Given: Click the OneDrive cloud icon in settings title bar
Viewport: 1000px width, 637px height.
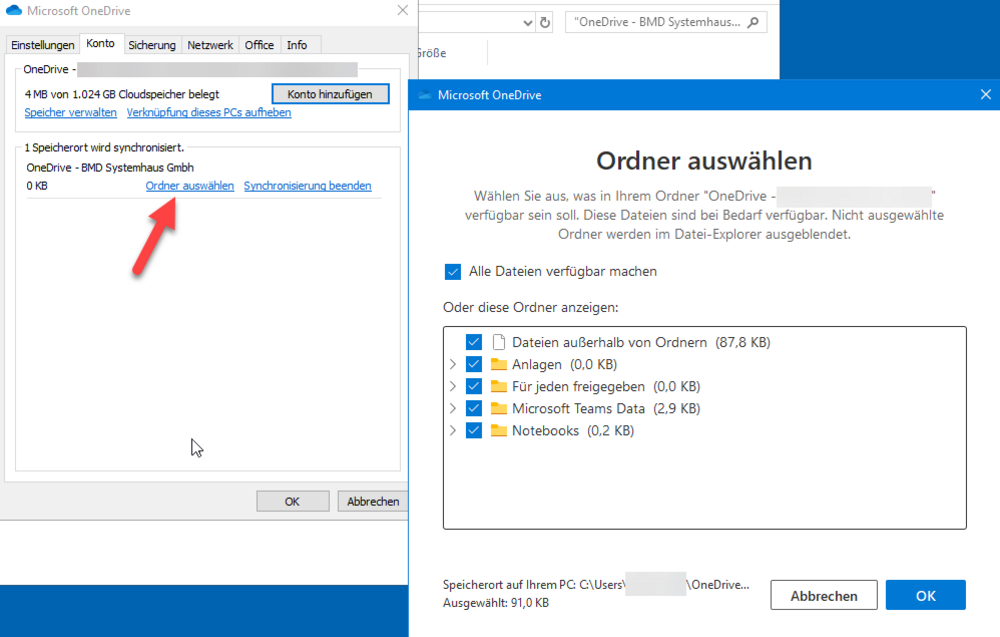Looking at the screenshot, I should click(x=13, y=11).
